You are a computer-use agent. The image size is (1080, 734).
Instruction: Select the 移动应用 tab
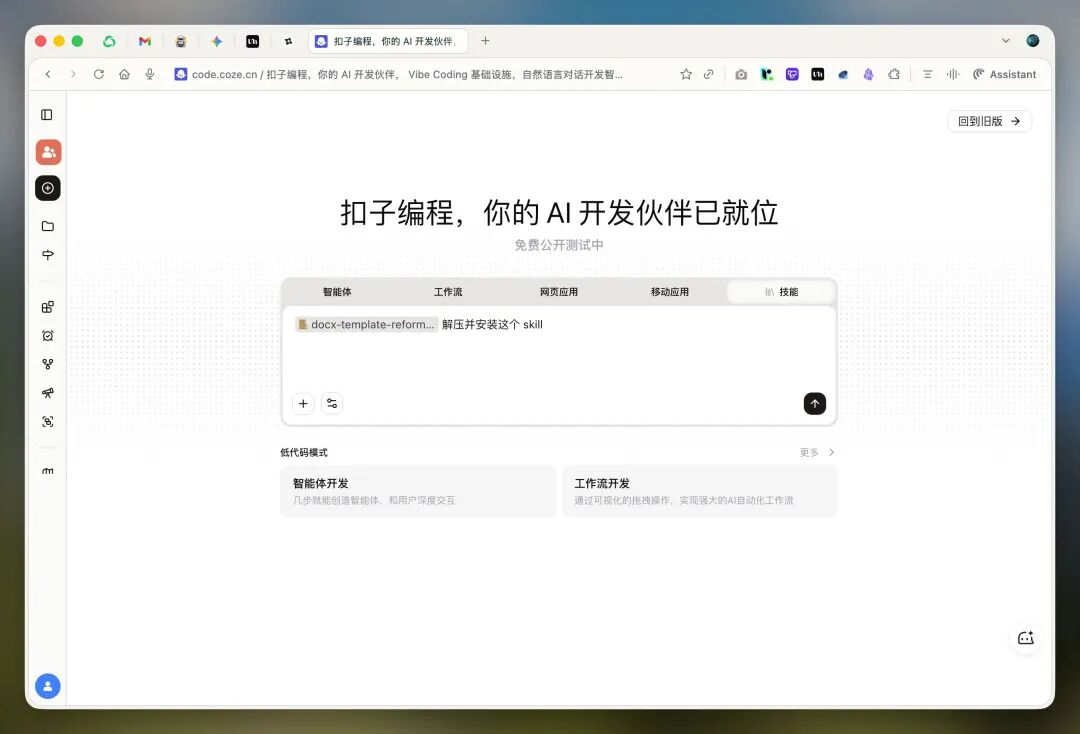click(669, 292)
